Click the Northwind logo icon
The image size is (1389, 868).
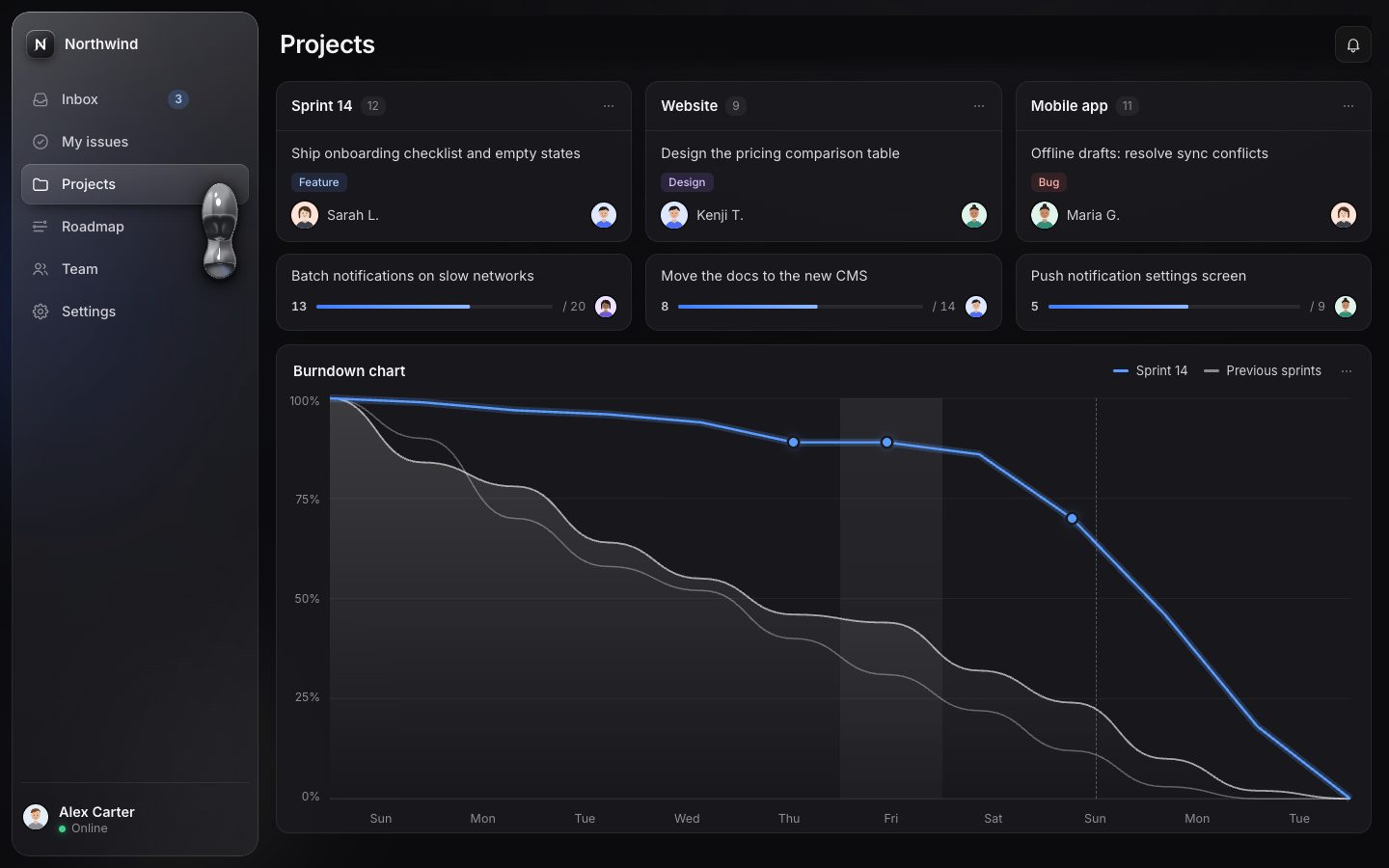41,44
